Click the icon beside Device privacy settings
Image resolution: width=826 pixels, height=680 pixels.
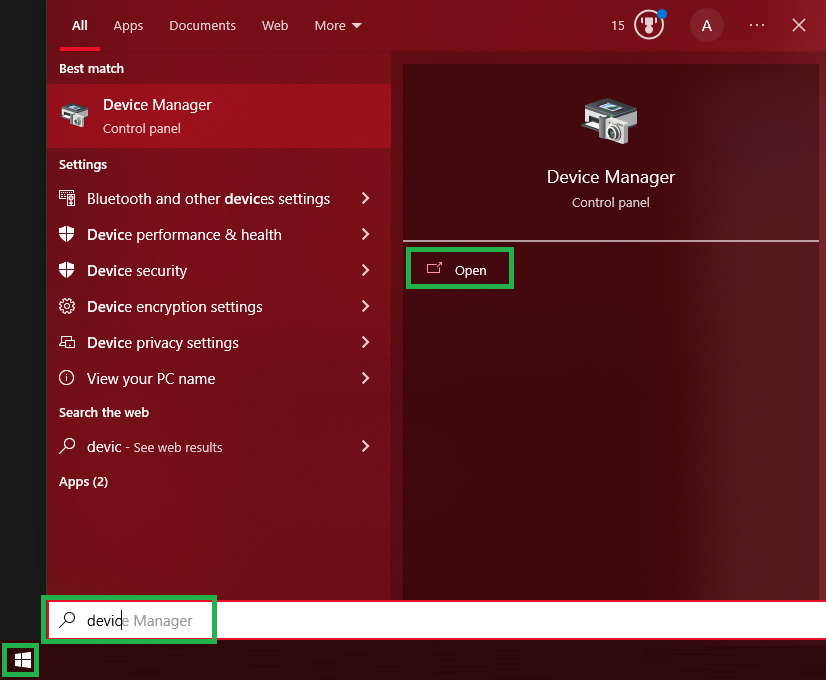tap(67, 342)
